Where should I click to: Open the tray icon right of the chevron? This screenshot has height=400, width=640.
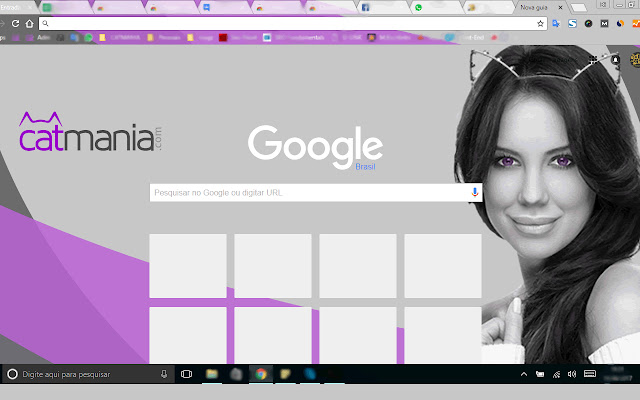pos(540,374)
